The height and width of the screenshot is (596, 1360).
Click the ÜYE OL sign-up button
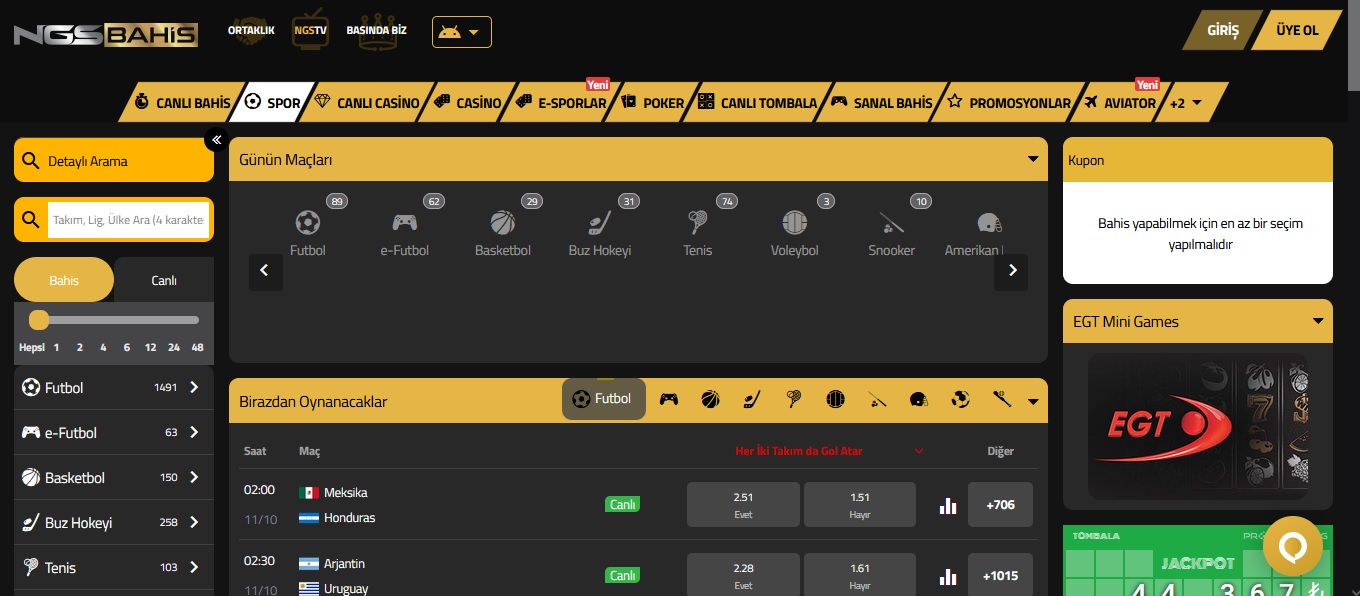click(1297, 30)
